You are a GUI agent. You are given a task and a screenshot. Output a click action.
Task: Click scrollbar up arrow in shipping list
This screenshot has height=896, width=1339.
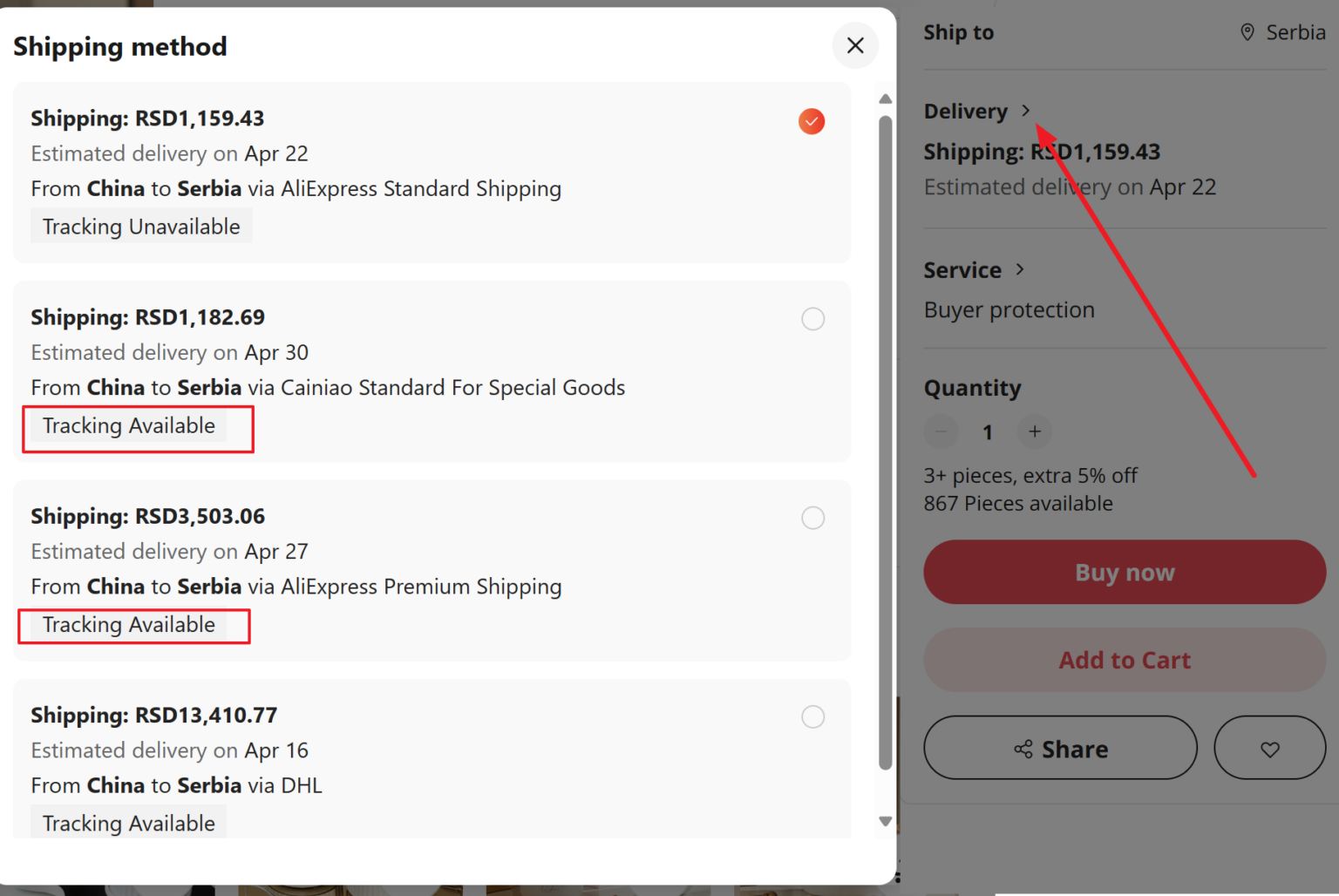(886, 98)
